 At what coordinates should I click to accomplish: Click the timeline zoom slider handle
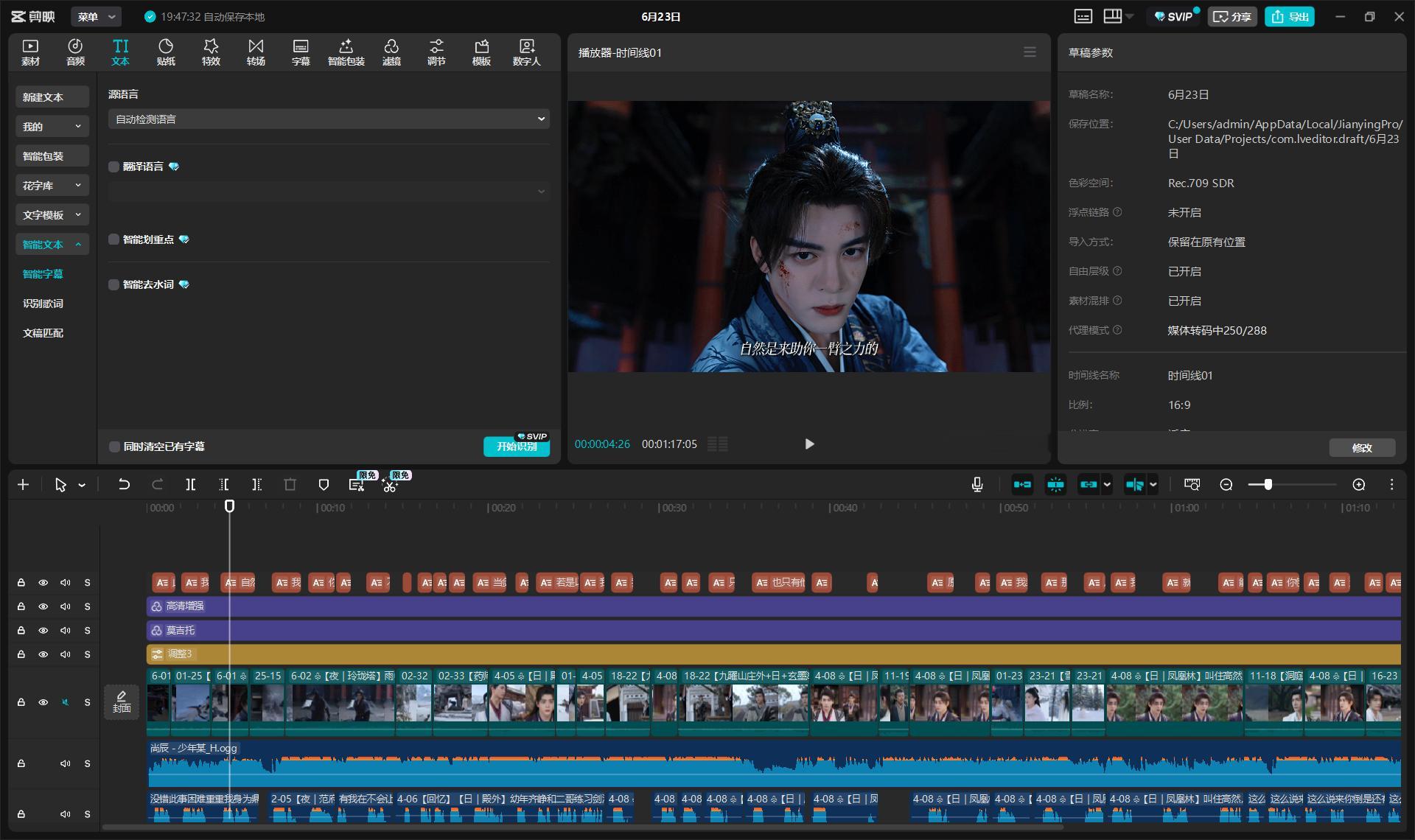[x=1268, y=485]
